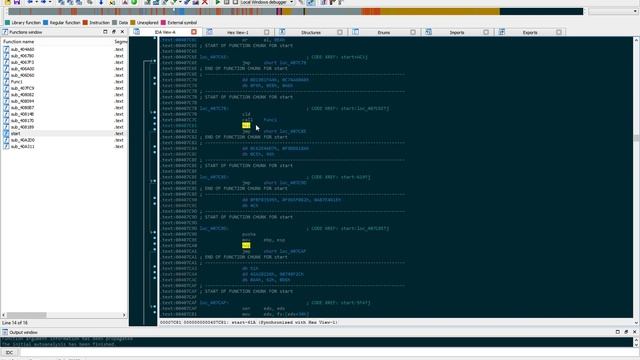The width and height of the screenshot is (640, 360).
Task: Click the Functions window scroll-left arrow
Action: (4, 315)
